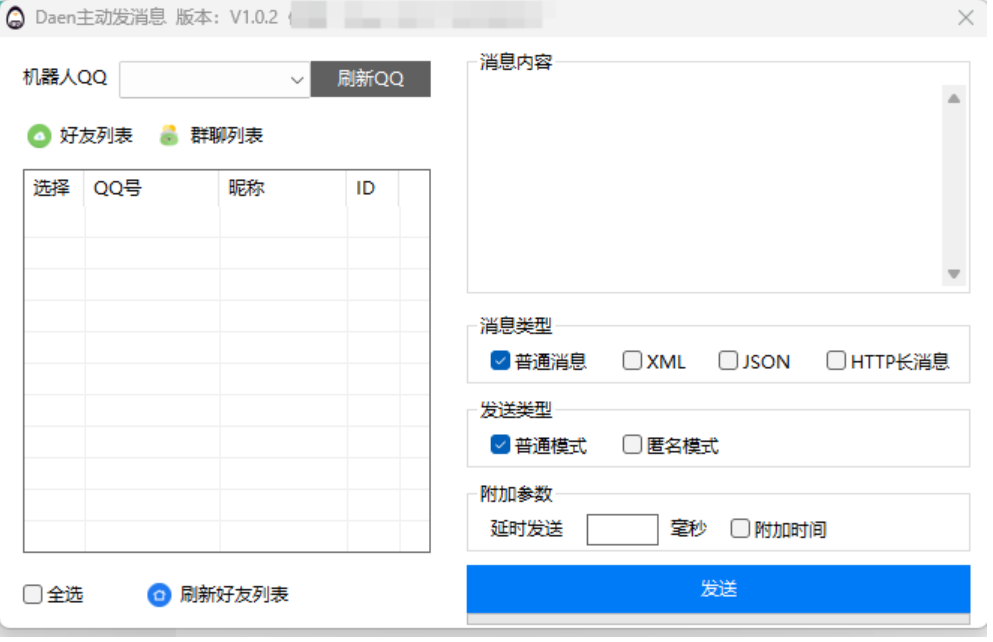
Task: Click the scrollbar down arrow of 消息内容
Action: (953, 273)
